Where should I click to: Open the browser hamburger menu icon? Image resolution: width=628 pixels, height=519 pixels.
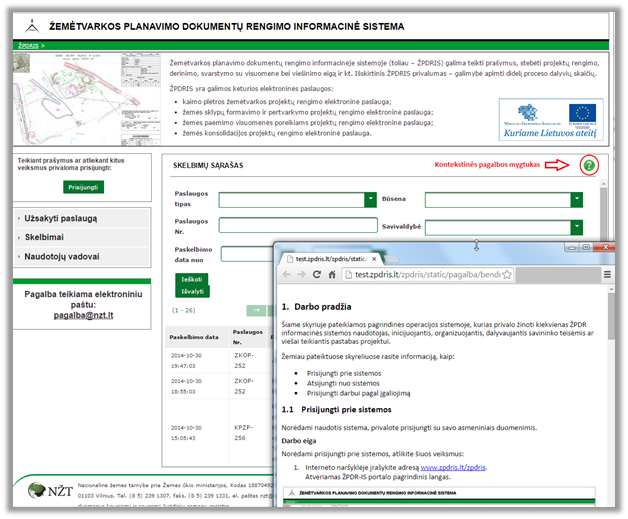click(x=607, y=274)
